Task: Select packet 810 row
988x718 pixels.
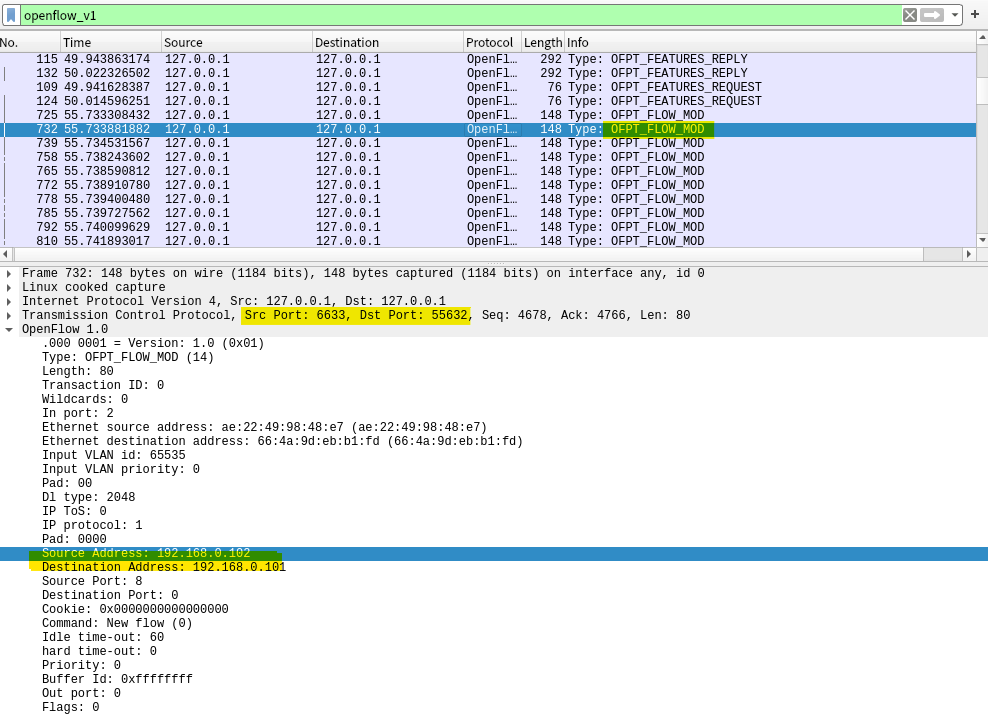Action: tap(488, 241)
